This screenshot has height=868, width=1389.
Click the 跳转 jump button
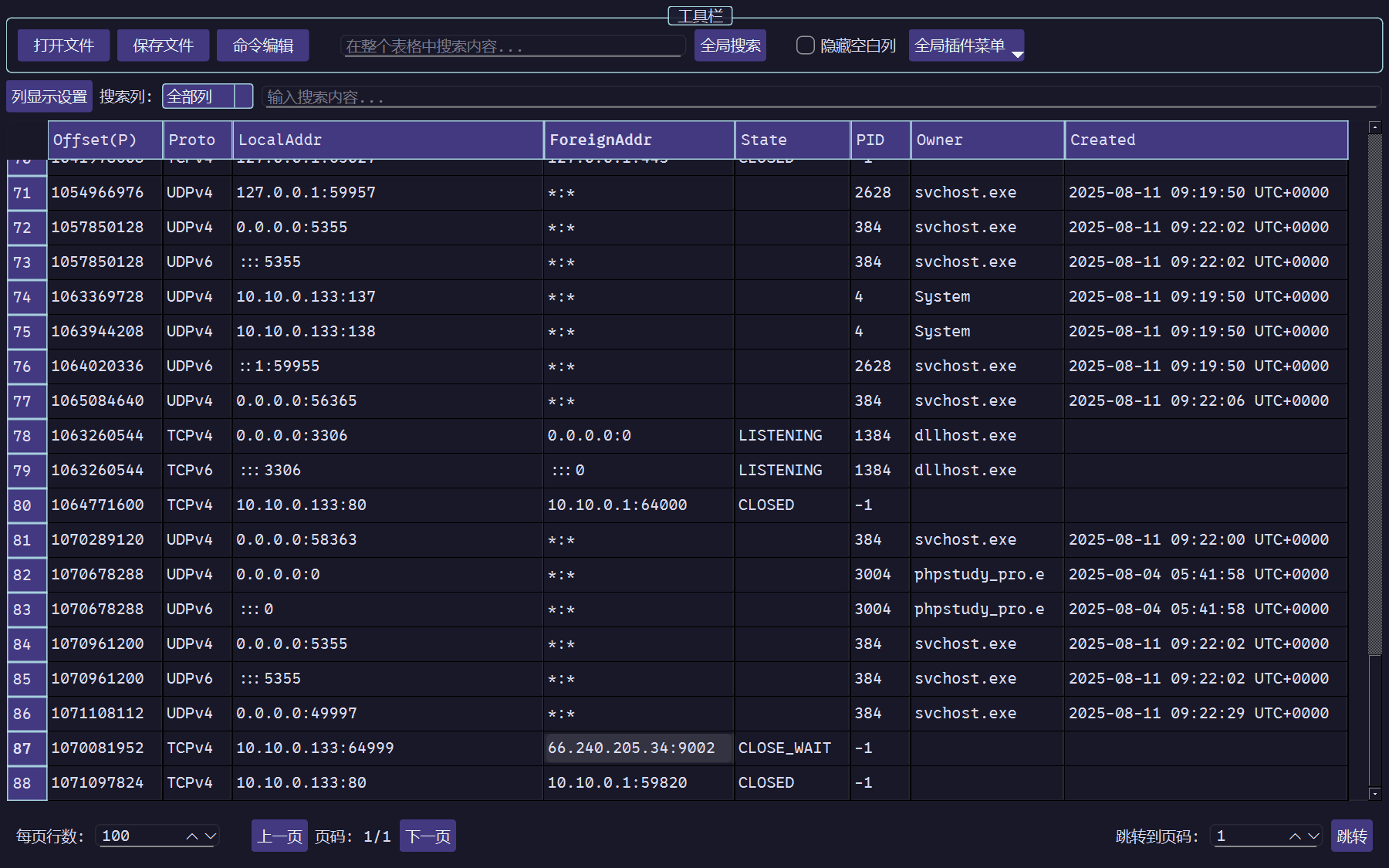(x=1351, y=836)
